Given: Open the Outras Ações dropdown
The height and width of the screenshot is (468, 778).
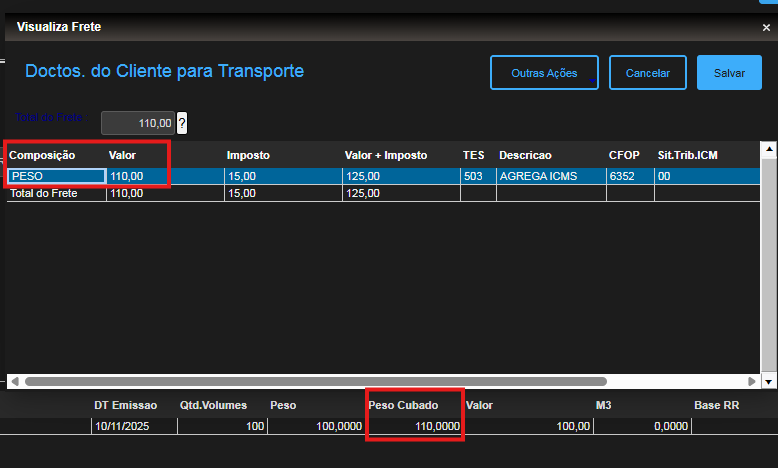Looking at the screenshot, I should click(x=544, y=73).
